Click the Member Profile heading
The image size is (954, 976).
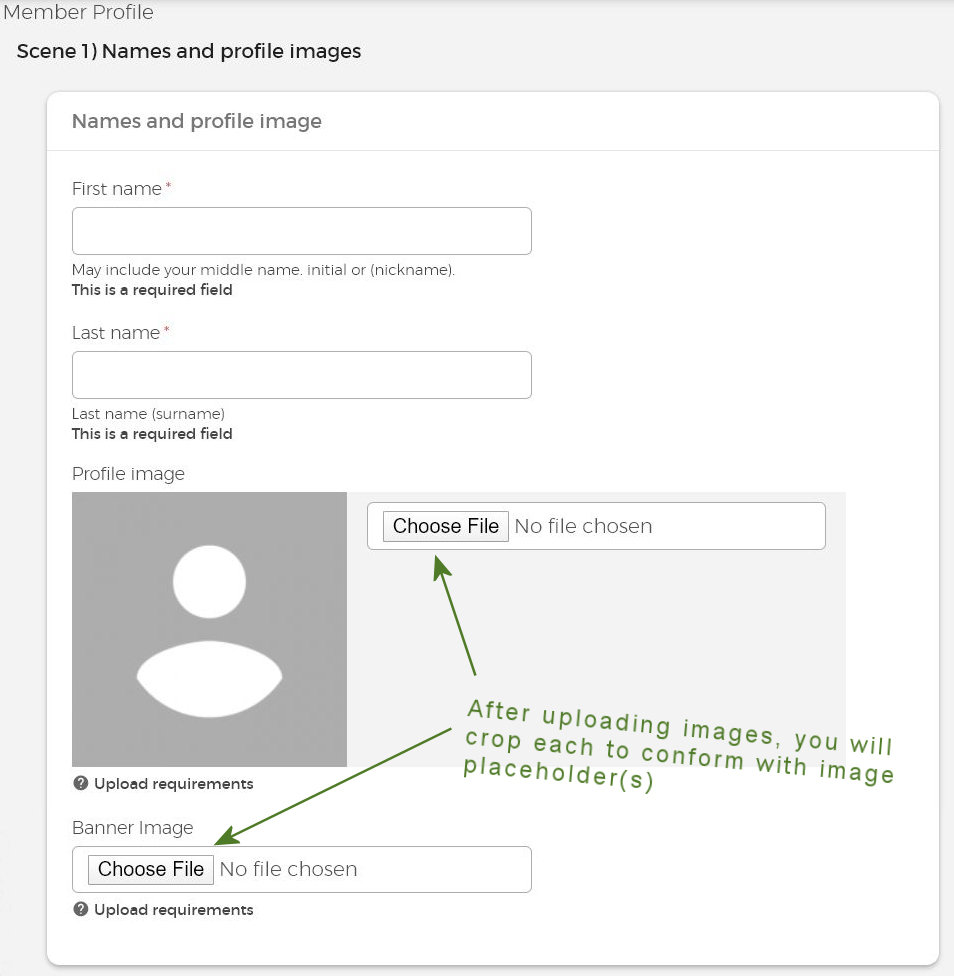(x=78, y=13)
